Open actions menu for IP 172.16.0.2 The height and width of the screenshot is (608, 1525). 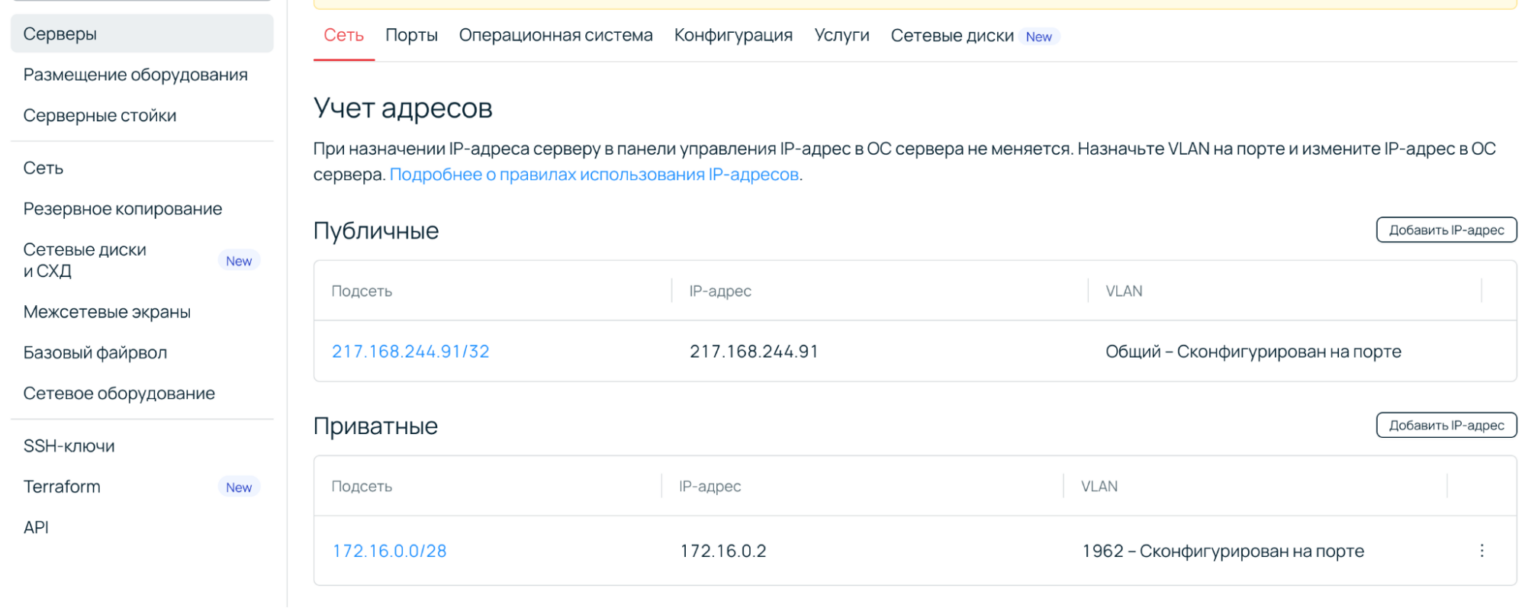[x=1481, y=550]
